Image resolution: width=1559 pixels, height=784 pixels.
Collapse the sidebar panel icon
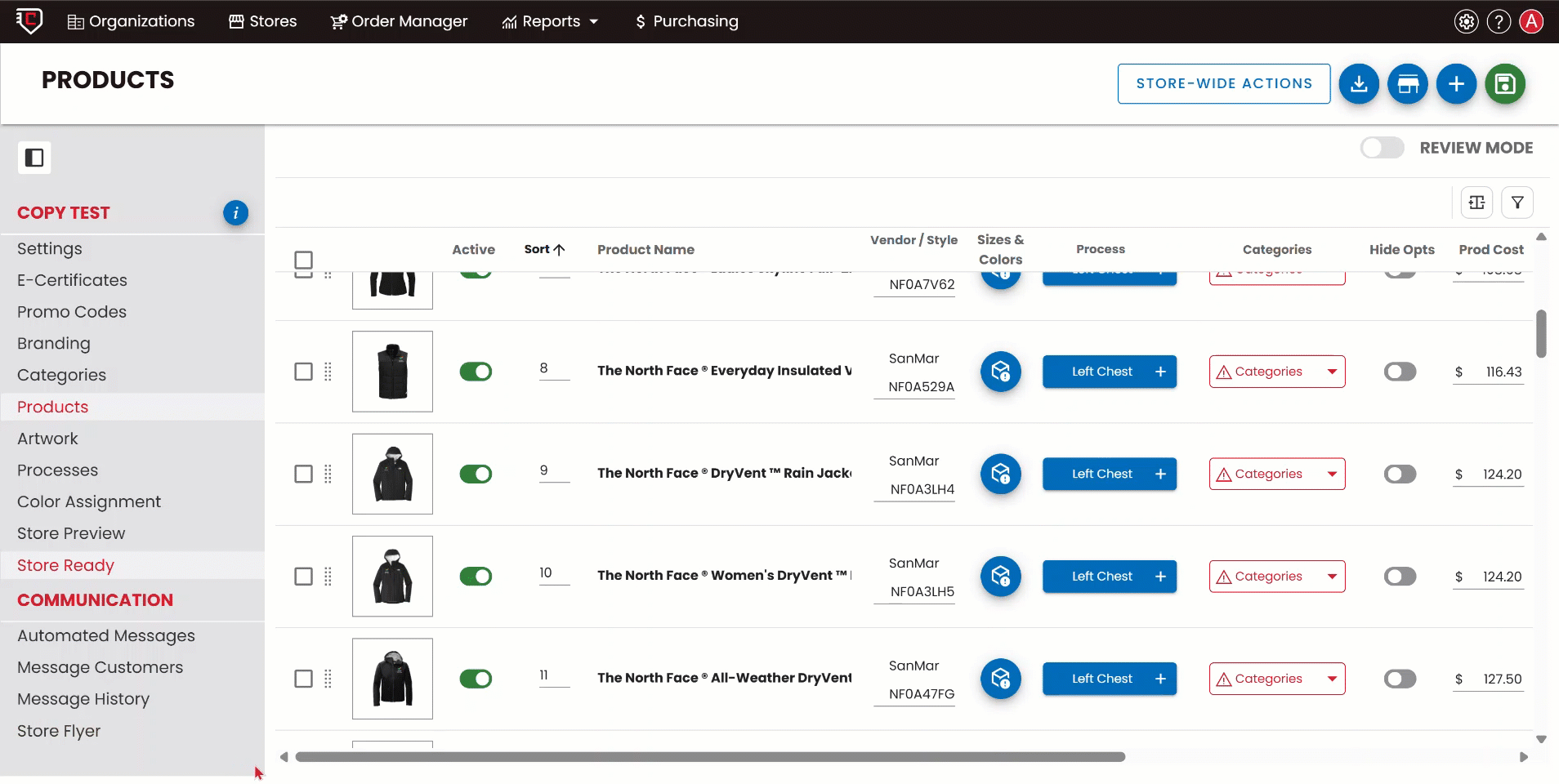tap(34, 158)
